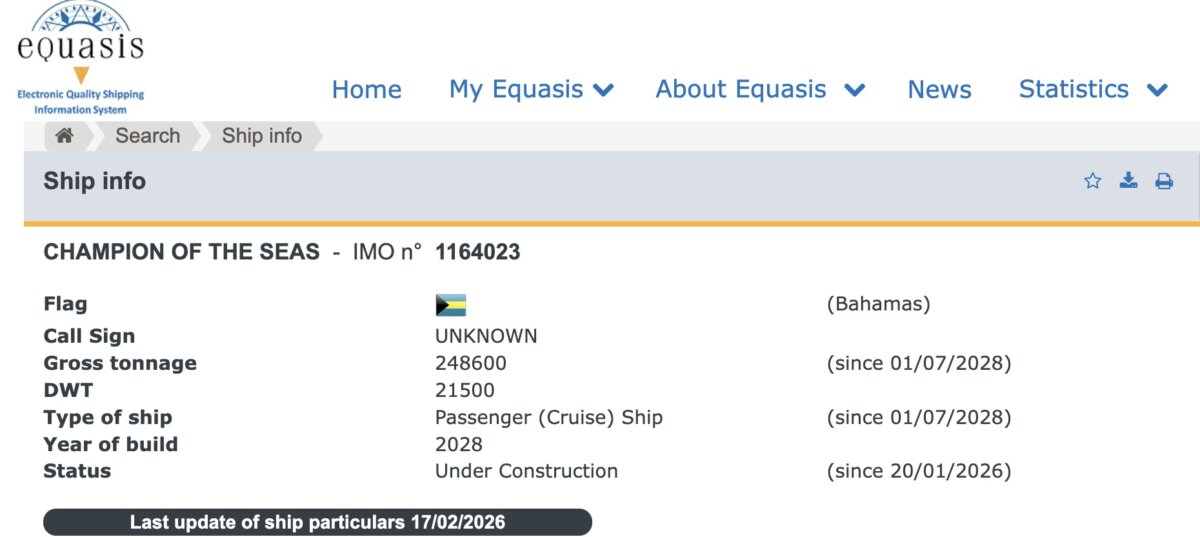
Task: Select the Ship info breadcrumb
Action: 262,136
